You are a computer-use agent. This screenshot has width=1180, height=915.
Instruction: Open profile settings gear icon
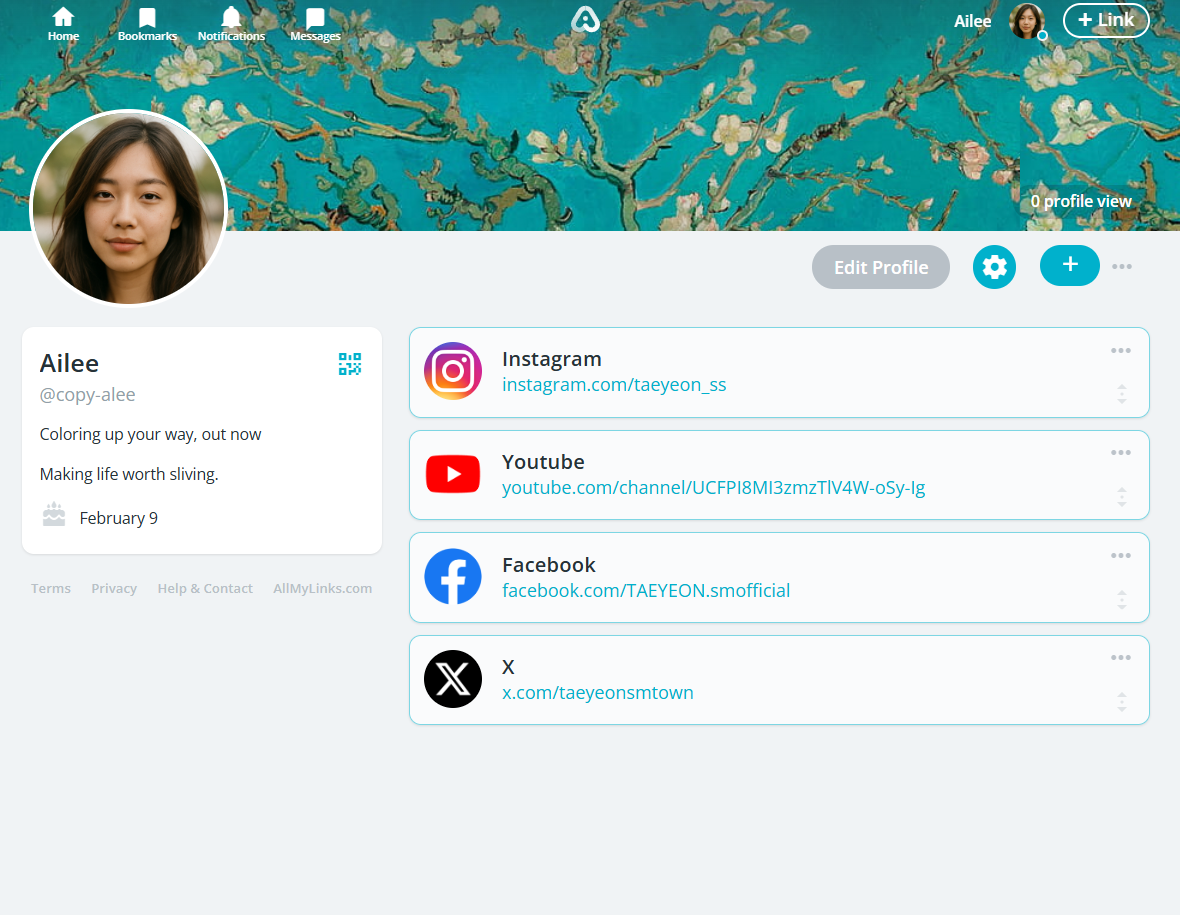994,267
